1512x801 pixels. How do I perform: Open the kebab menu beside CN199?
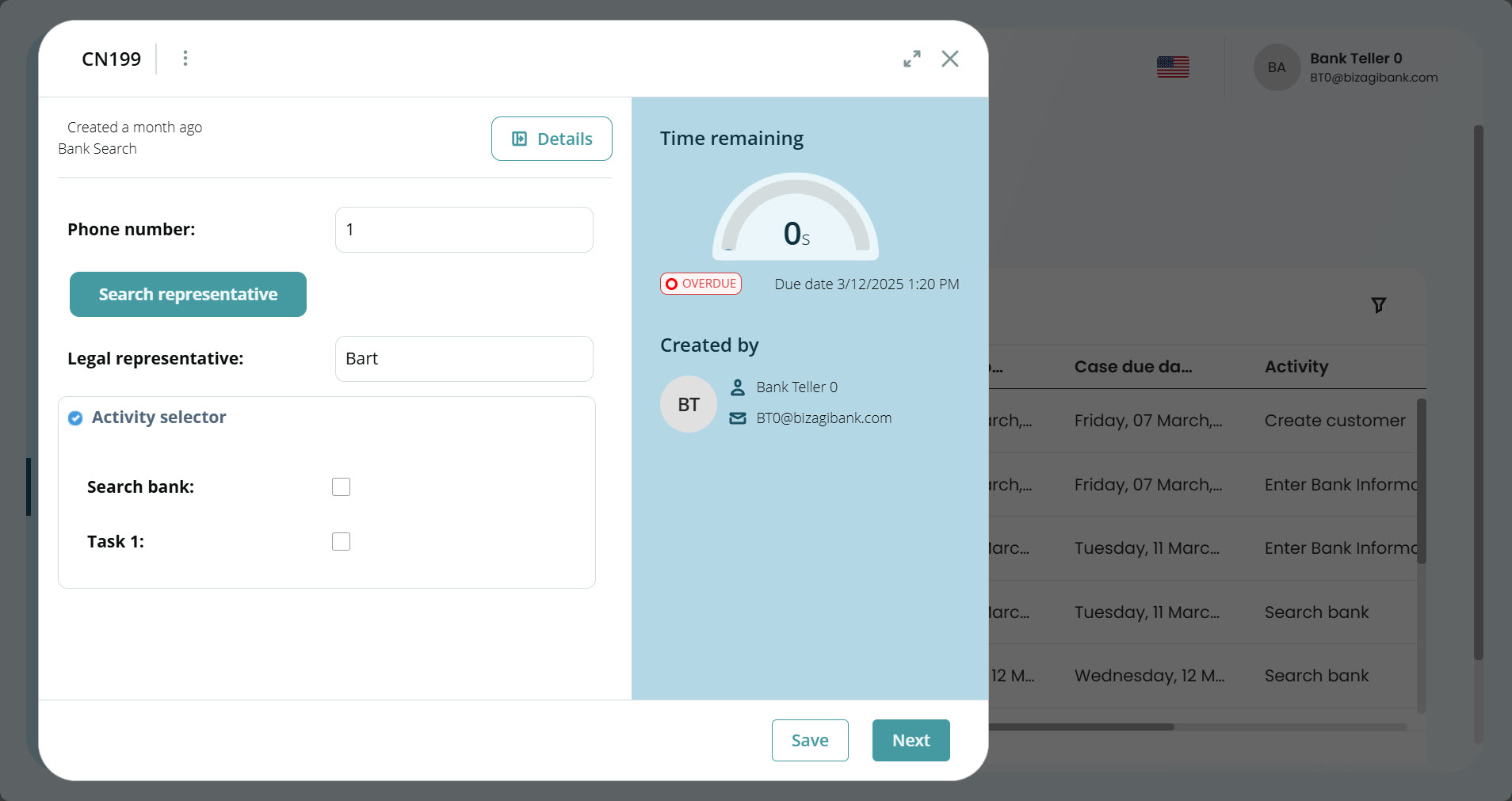[x=185, y=58]
